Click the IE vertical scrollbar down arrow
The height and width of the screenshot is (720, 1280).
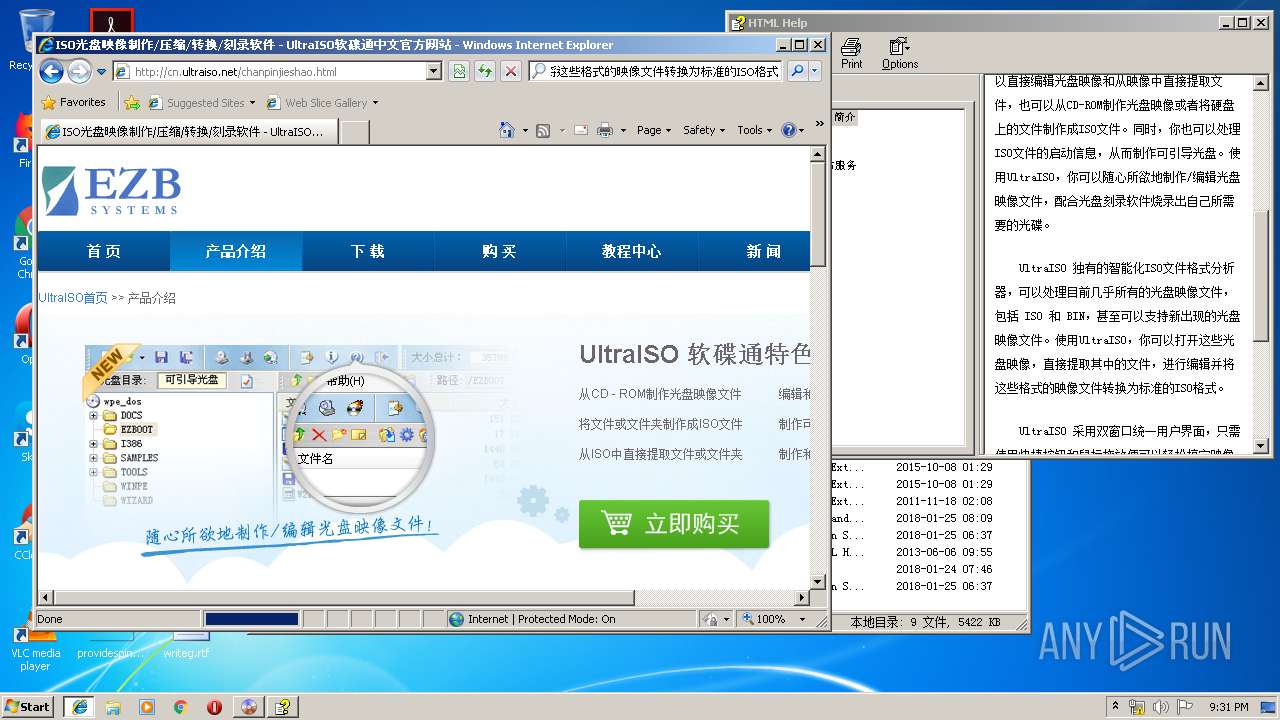pos(818,581)
